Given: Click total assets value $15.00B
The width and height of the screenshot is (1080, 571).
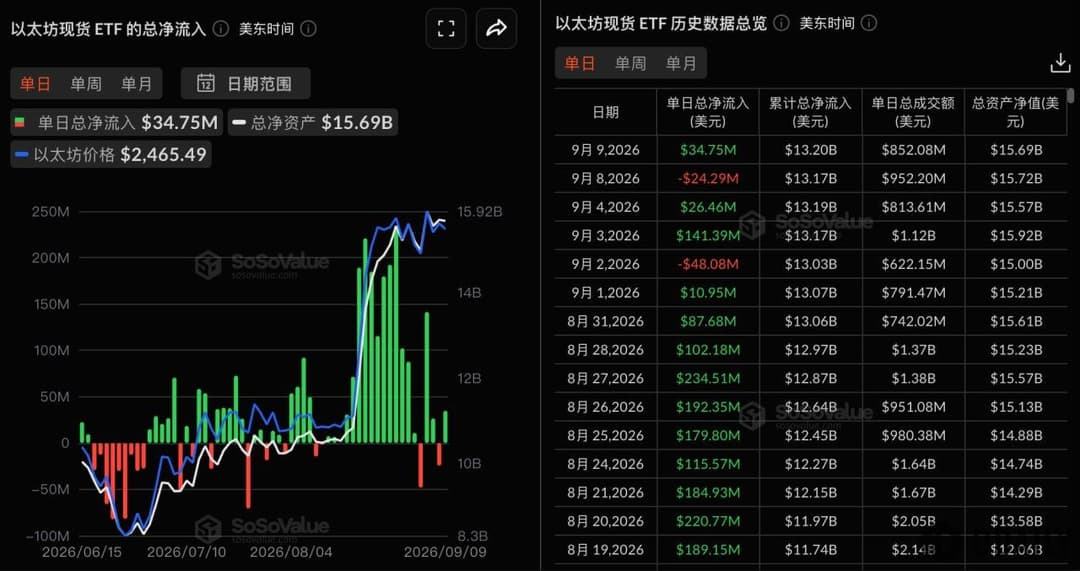Looking at the screenshot, I should coord(1016,264).
